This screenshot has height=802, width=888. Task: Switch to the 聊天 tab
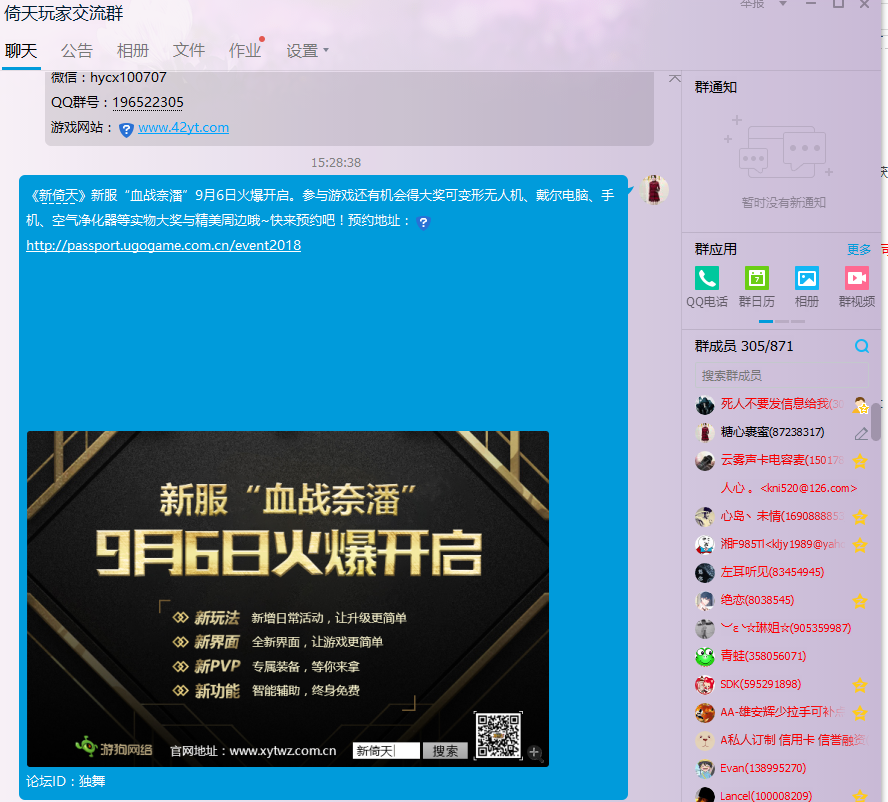coord(21,51)
